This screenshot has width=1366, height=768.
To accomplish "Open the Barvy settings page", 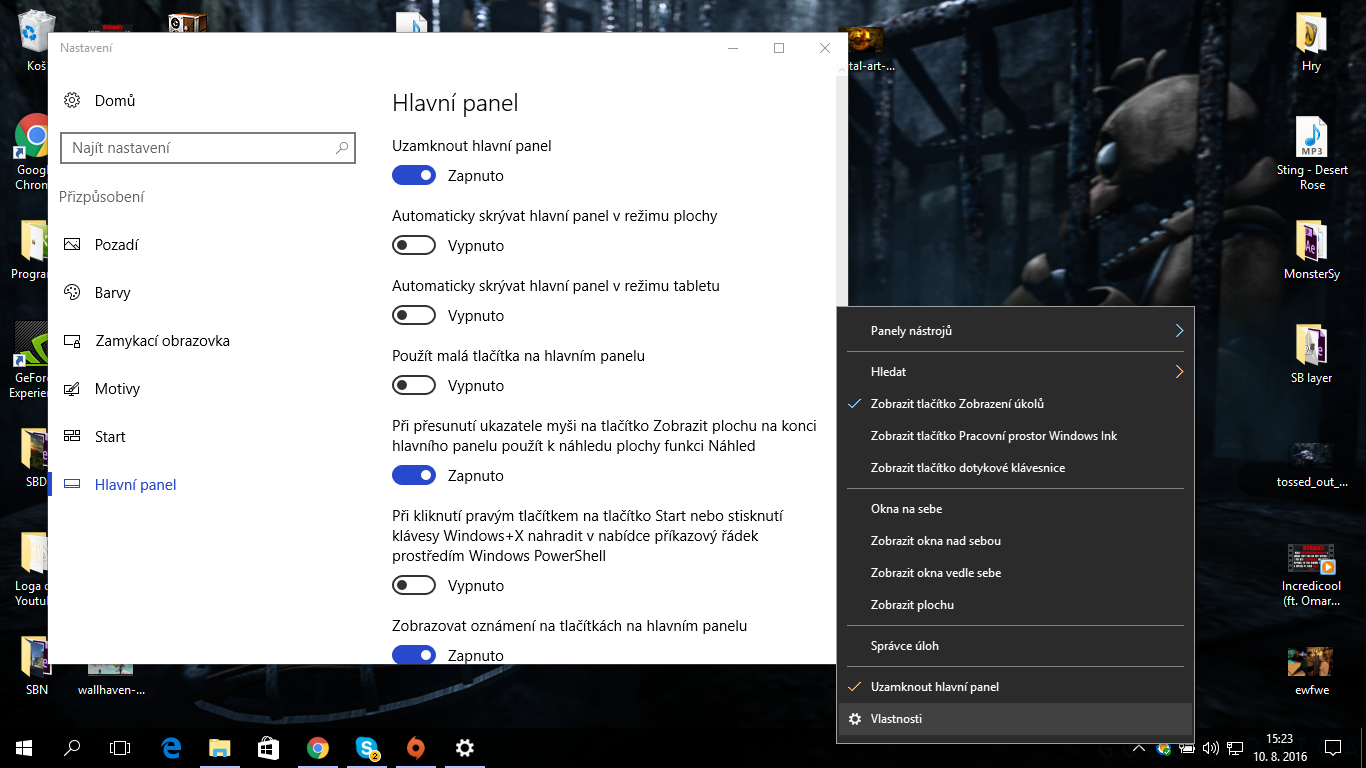I will click(112, 293).
